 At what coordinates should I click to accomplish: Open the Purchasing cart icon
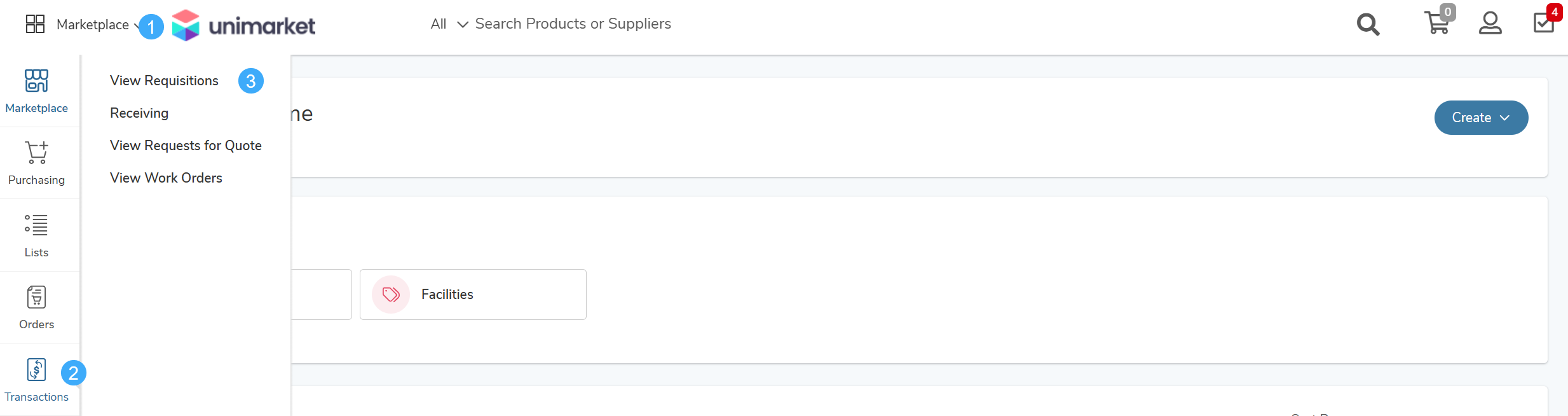[x=36, y=153]
